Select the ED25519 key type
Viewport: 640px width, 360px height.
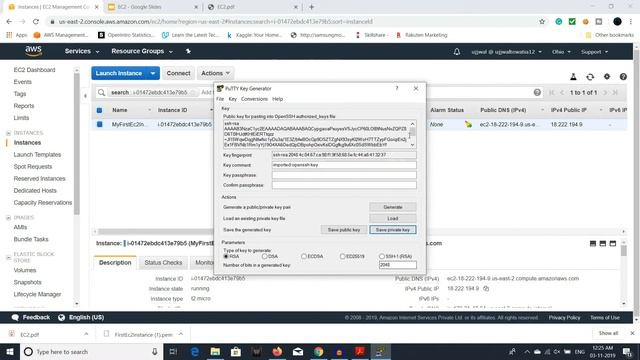(342, 256)
